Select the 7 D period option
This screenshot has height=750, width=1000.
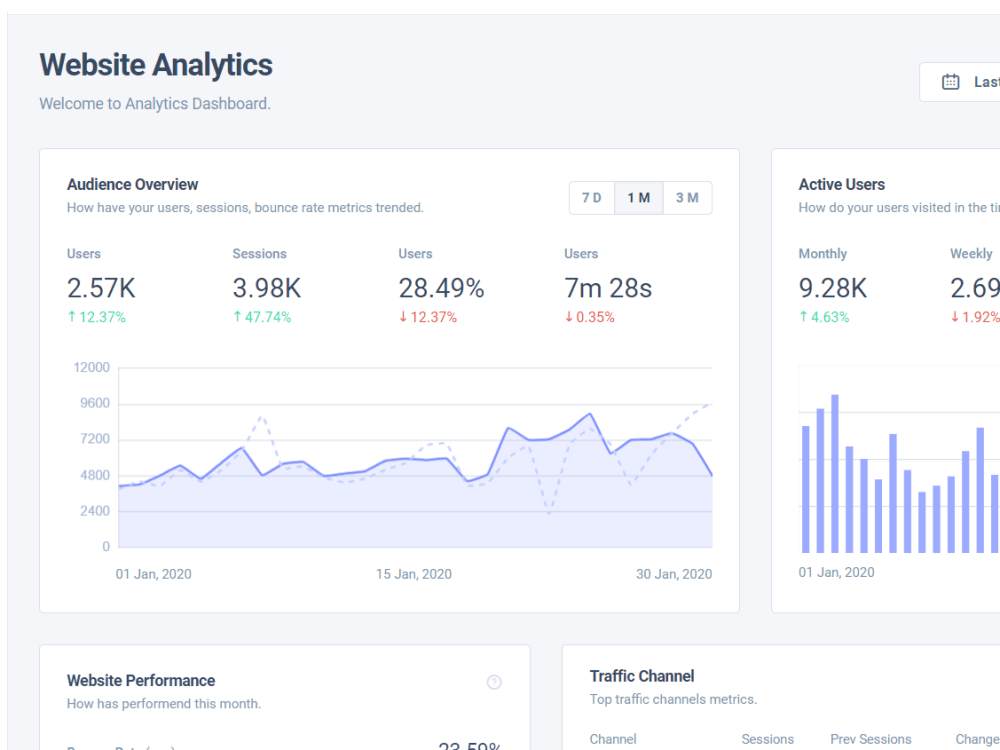[591, 198]
